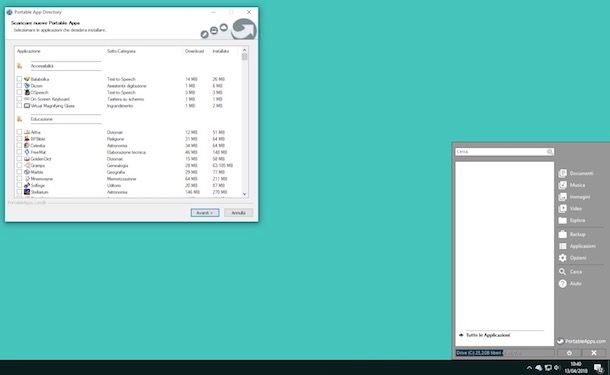Open the action center notification icon

598,368
